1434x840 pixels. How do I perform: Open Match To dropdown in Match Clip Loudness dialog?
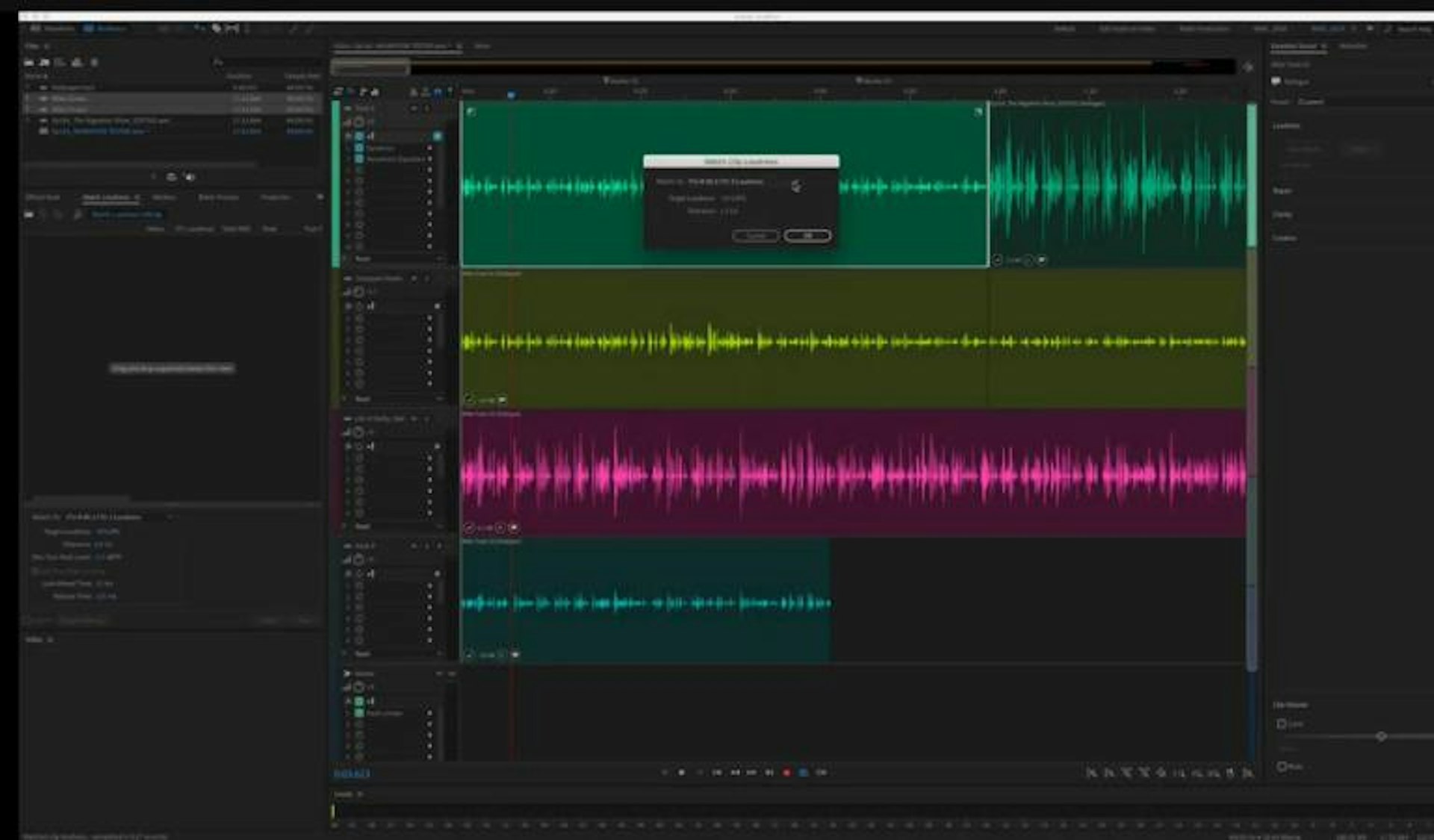pyautogui.click(x=732, y=181)
